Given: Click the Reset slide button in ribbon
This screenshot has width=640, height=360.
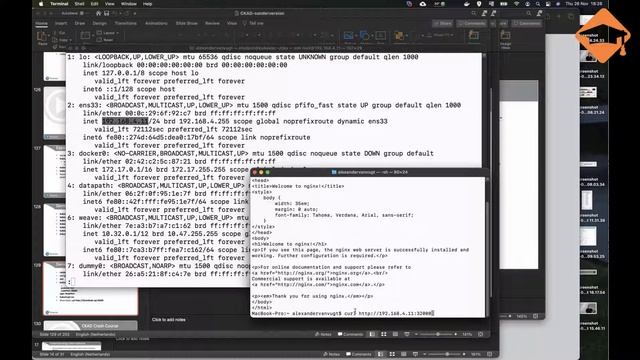Looking at the screenshot, I should (106, 40).
